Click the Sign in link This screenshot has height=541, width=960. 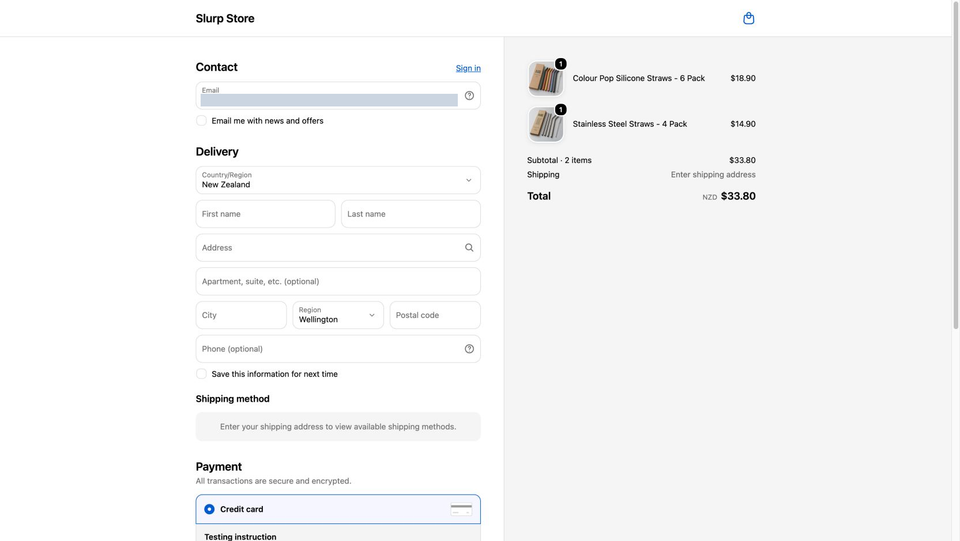(x=468, y=68)
